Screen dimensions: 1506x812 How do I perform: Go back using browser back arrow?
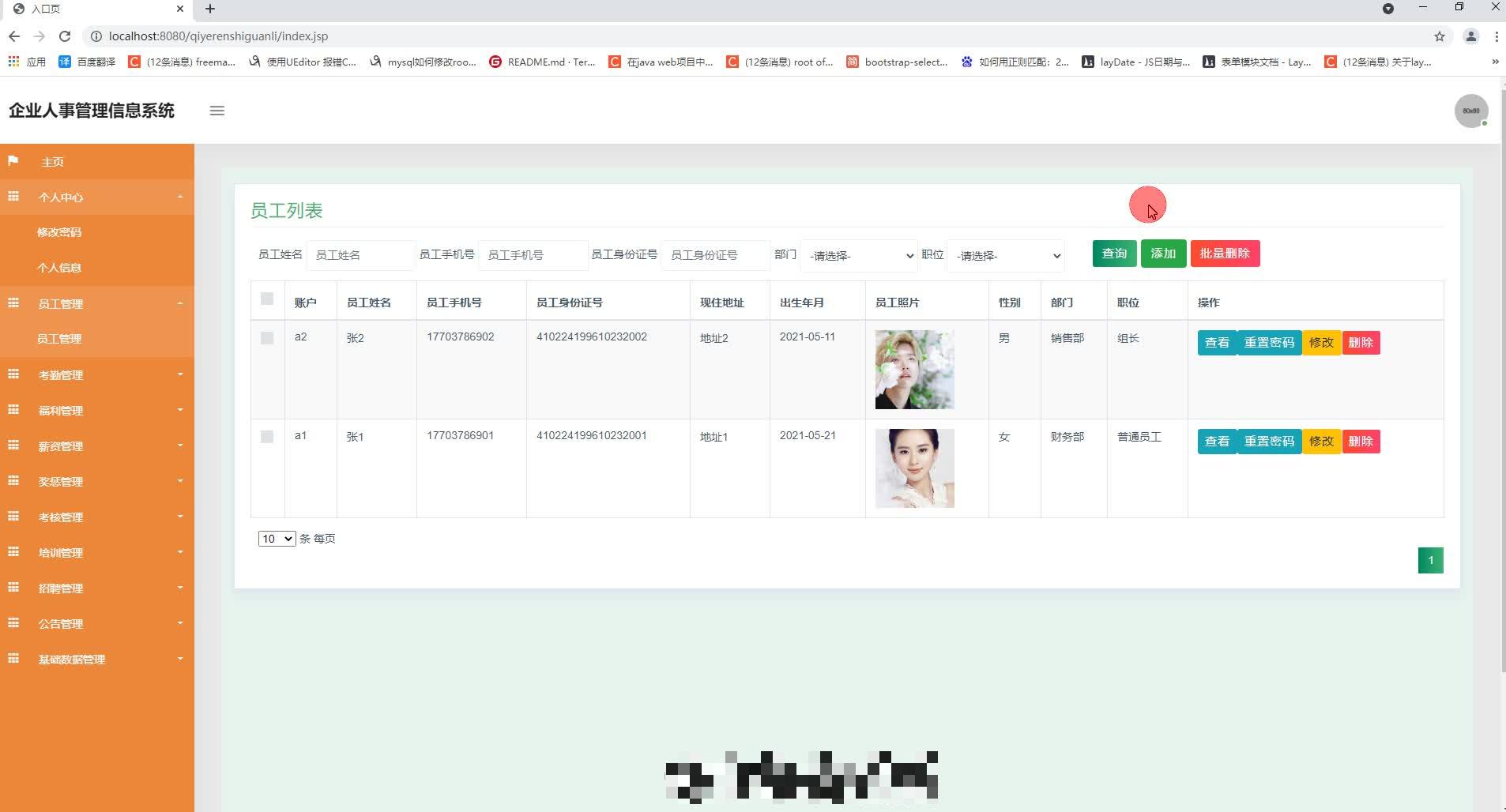[14, 36]
